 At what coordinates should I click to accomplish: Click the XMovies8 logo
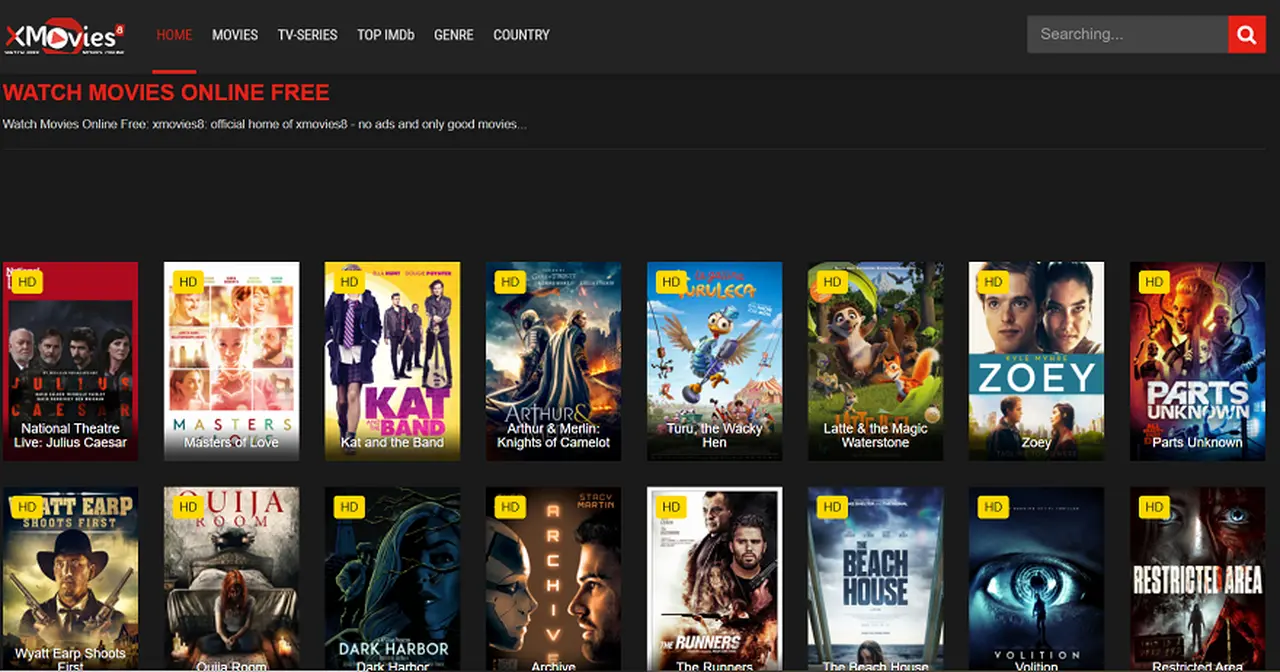[x=65, y=35]
